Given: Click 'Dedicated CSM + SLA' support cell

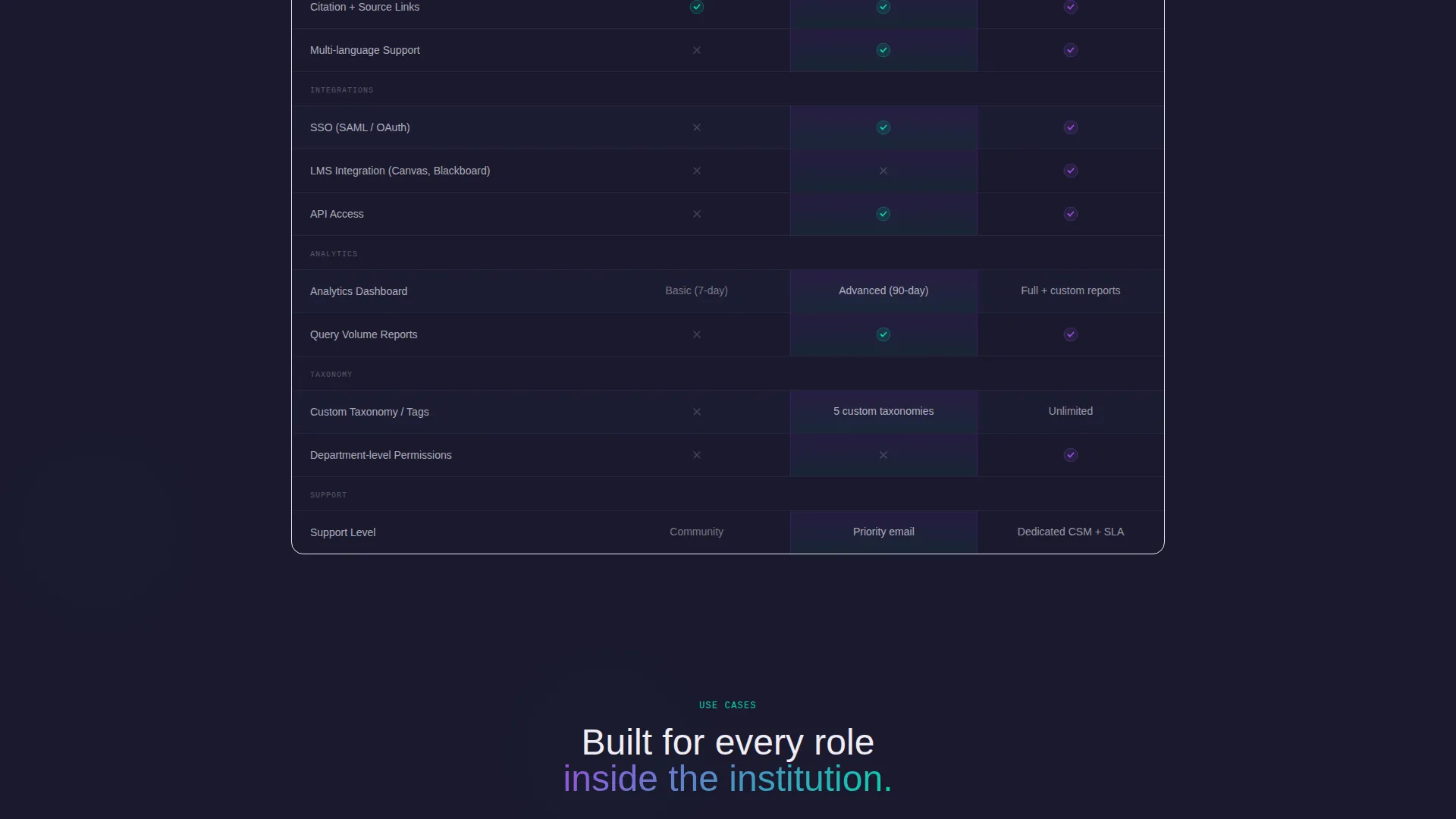Looking at the screenshot, I should coord(1070,532).
